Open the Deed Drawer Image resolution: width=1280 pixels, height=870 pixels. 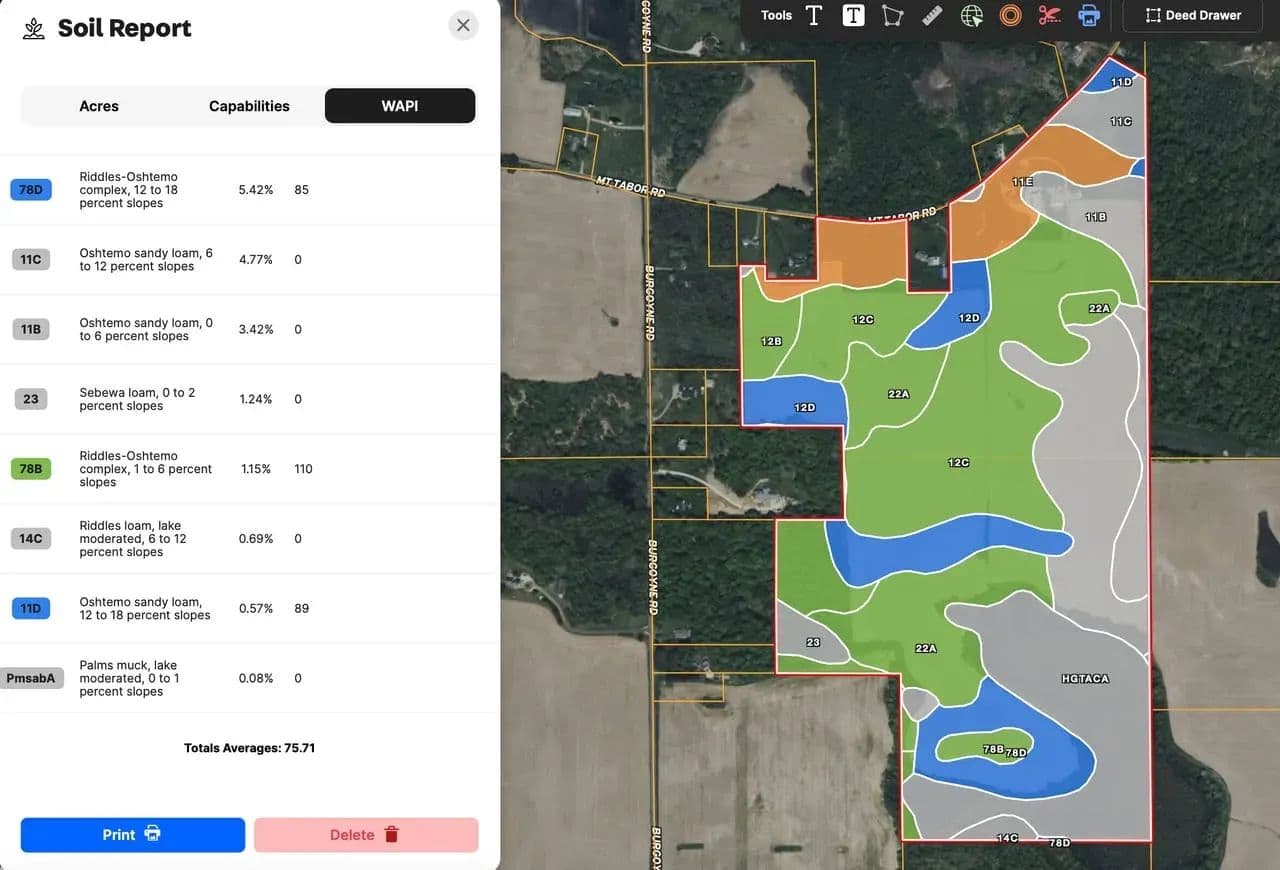1193,15
